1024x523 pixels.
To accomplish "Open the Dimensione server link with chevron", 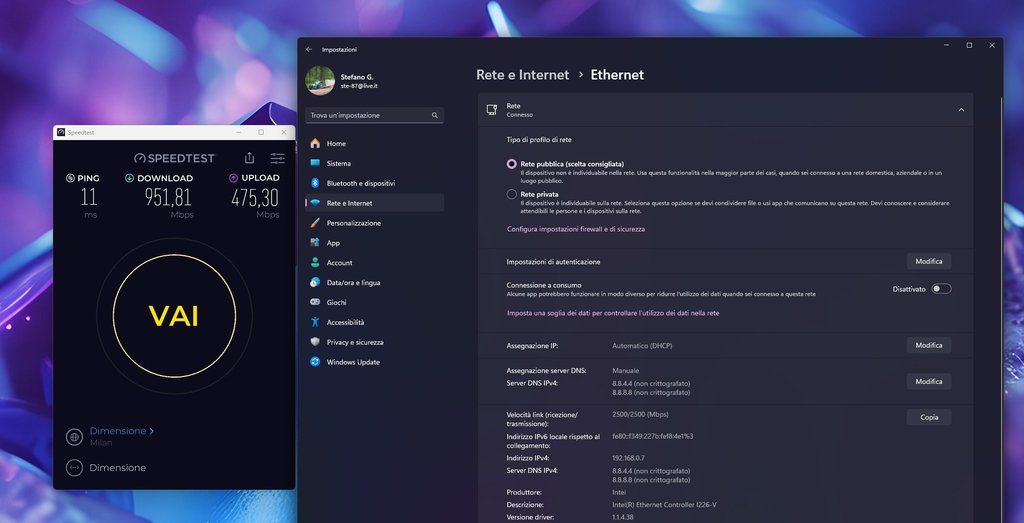I will (121, 431).
